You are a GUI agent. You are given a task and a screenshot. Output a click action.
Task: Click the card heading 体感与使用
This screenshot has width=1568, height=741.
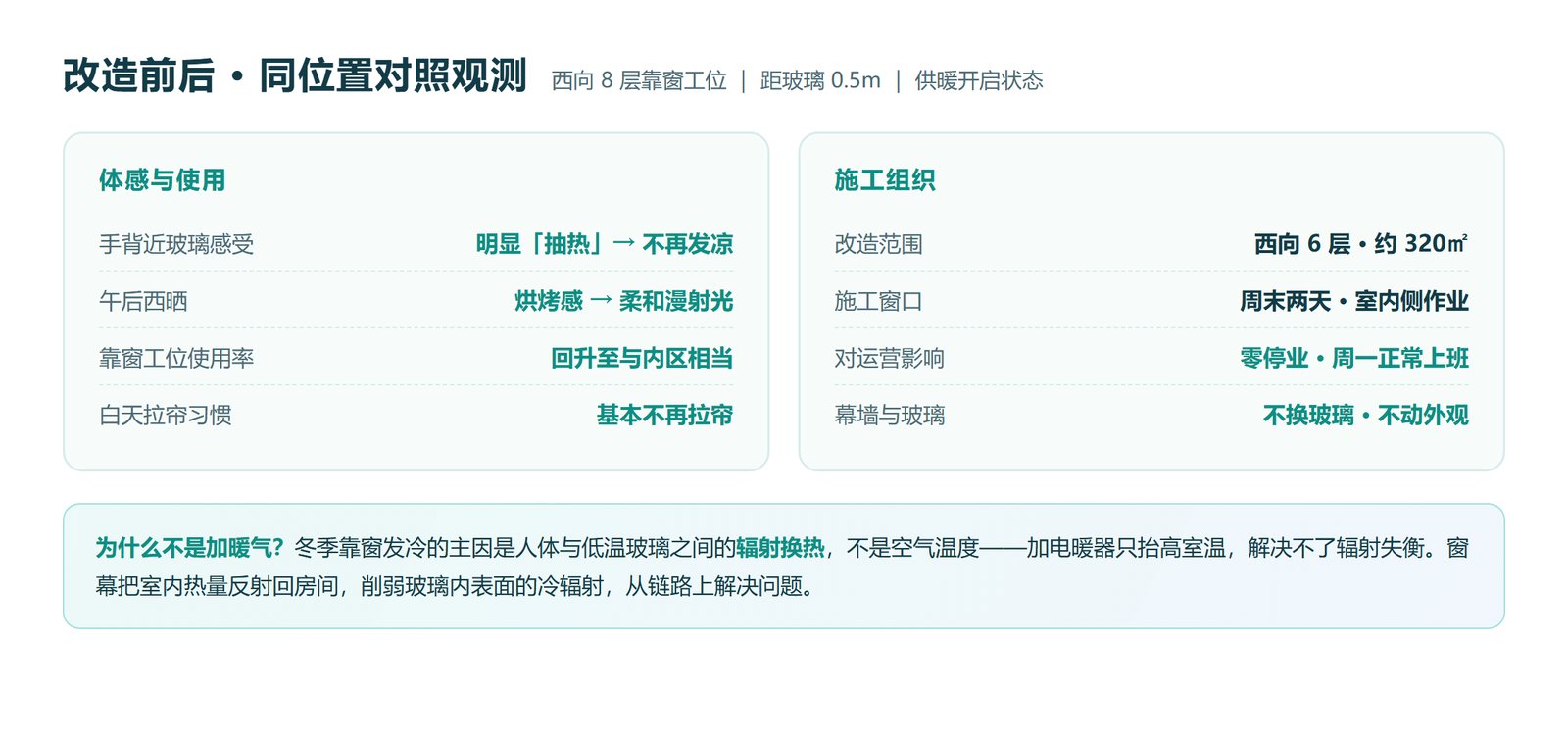[163, 180]
